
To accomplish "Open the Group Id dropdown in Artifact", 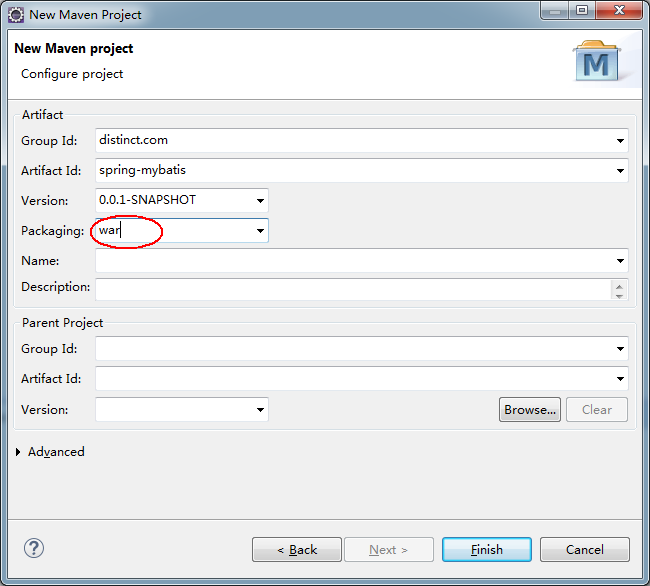I will tap(620, 141).
